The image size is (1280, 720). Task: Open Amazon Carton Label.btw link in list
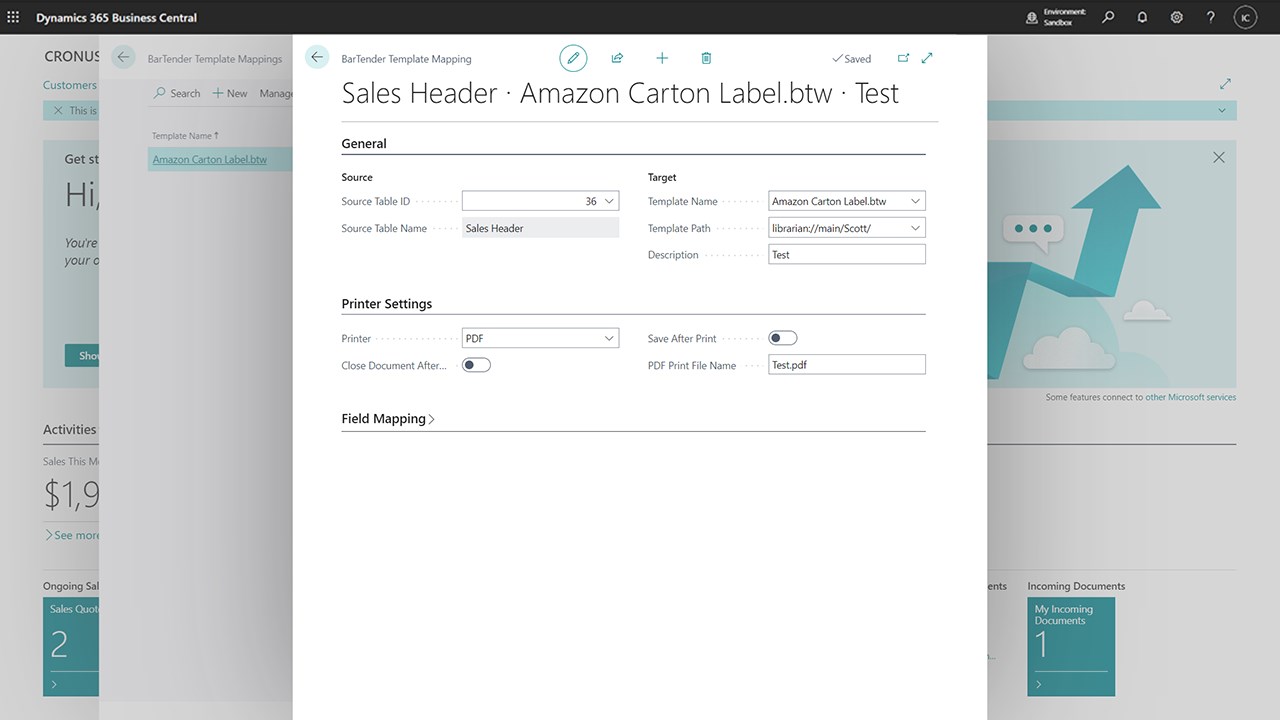pos(210,159)
